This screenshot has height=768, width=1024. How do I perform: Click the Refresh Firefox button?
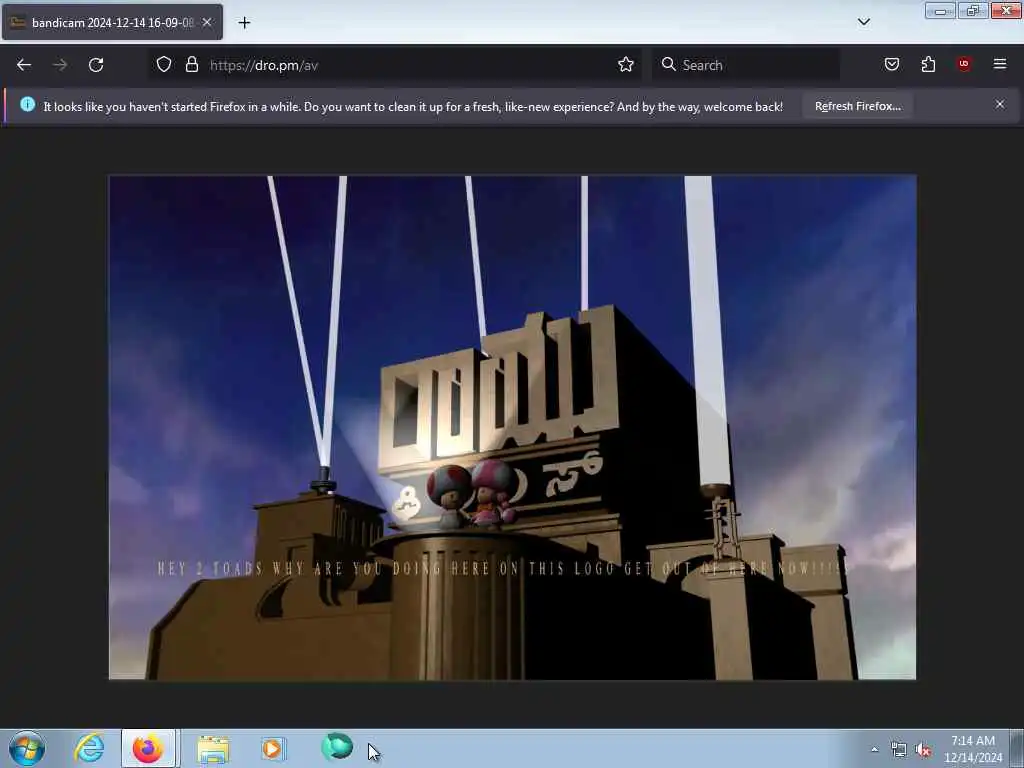pyautogui.click(x=857, y=106)
